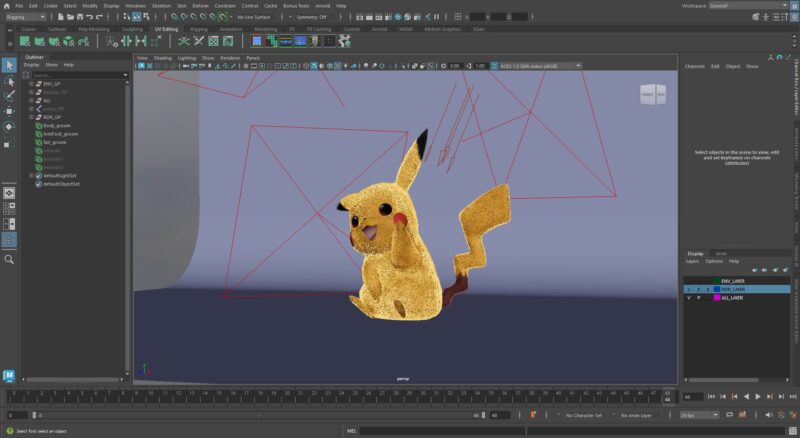
Task: Select Body_groom in the Outliner
Action: click(x=56, y=126)
